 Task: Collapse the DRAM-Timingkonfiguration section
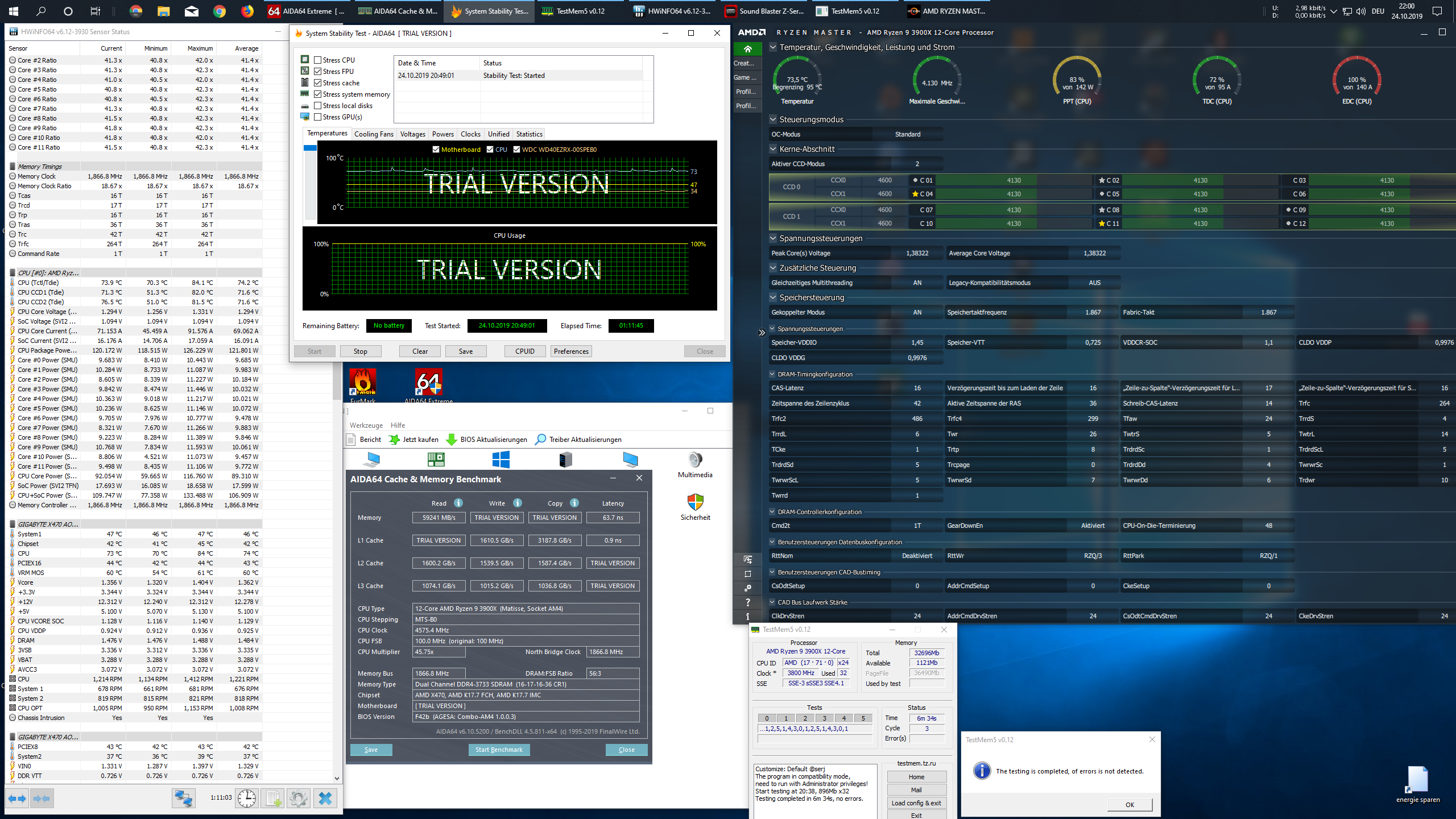coord(773,374)
